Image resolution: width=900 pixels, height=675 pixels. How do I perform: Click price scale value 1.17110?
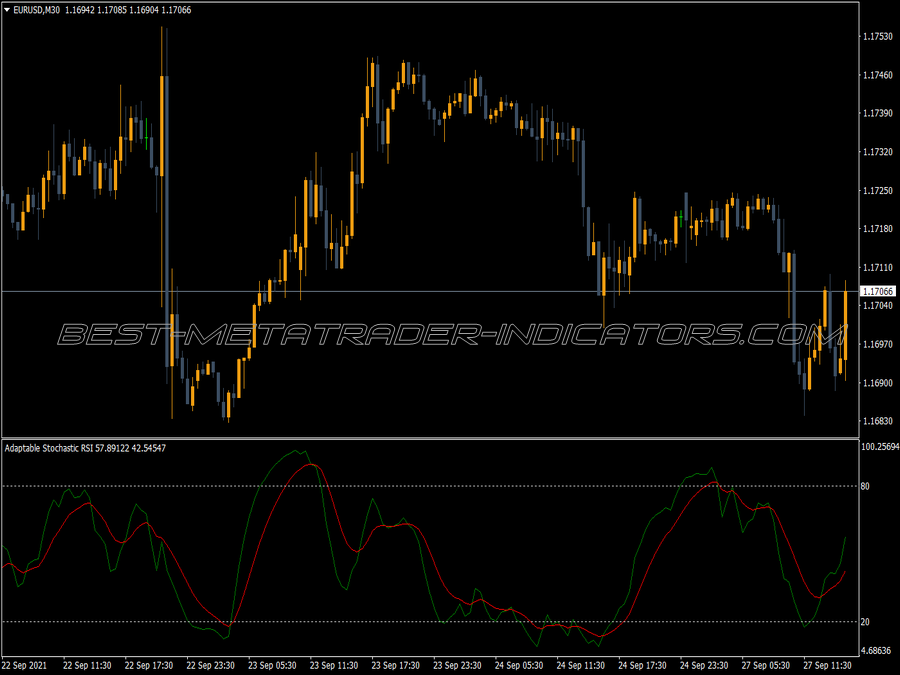point(878,267)
